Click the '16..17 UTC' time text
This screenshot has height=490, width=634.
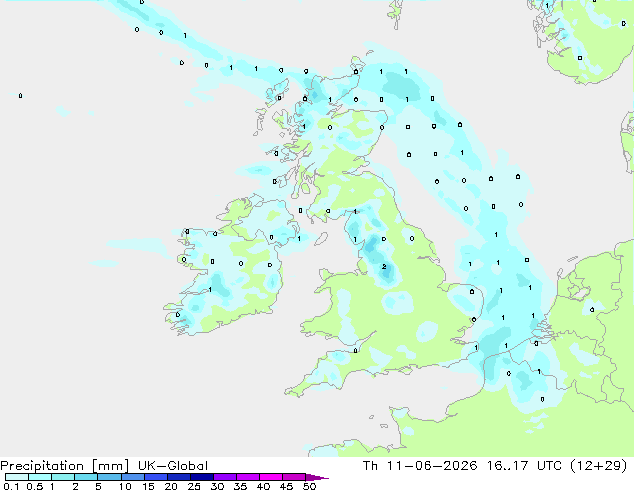(x=524, y=466)
